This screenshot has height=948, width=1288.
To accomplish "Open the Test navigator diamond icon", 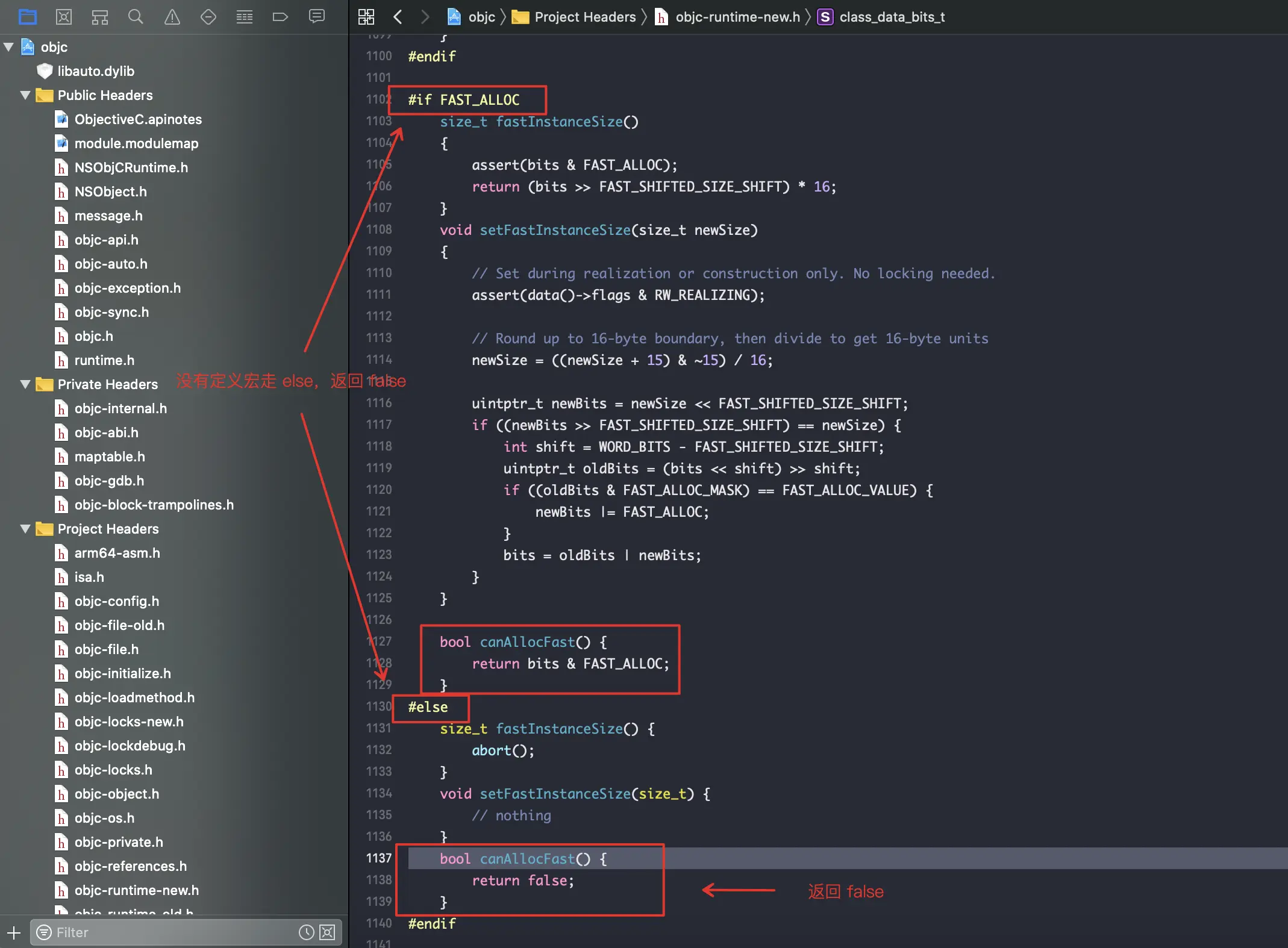I will pos(208,17).
